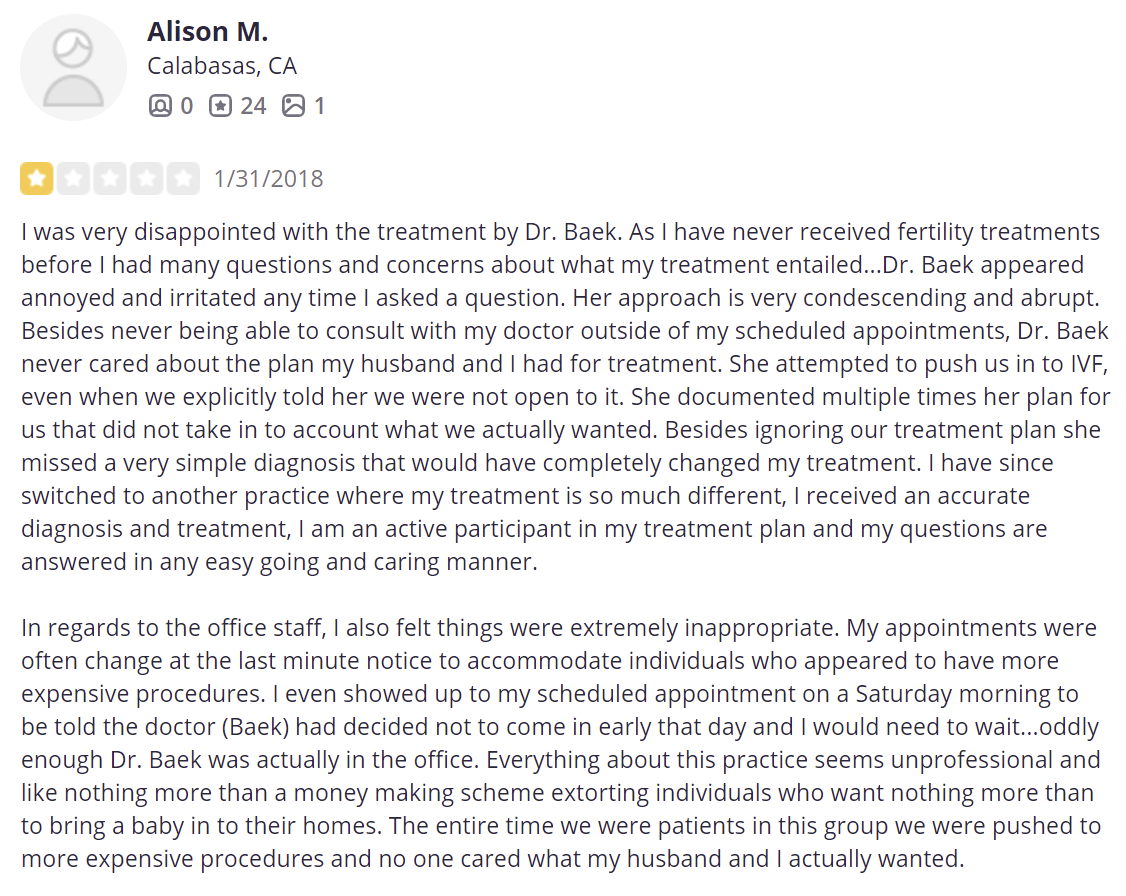Select the Calabasas, CA location text

(222, 66)
